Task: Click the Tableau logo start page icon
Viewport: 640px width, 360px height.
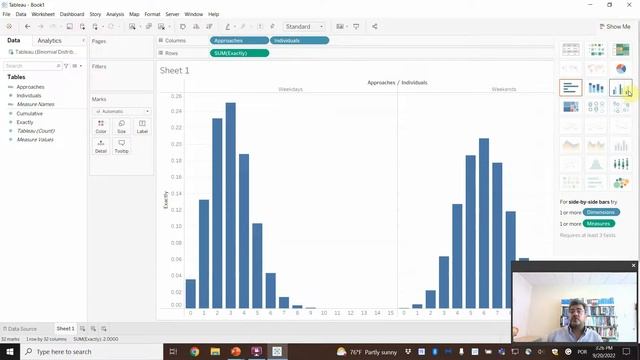Action: (x=9, y=27)
